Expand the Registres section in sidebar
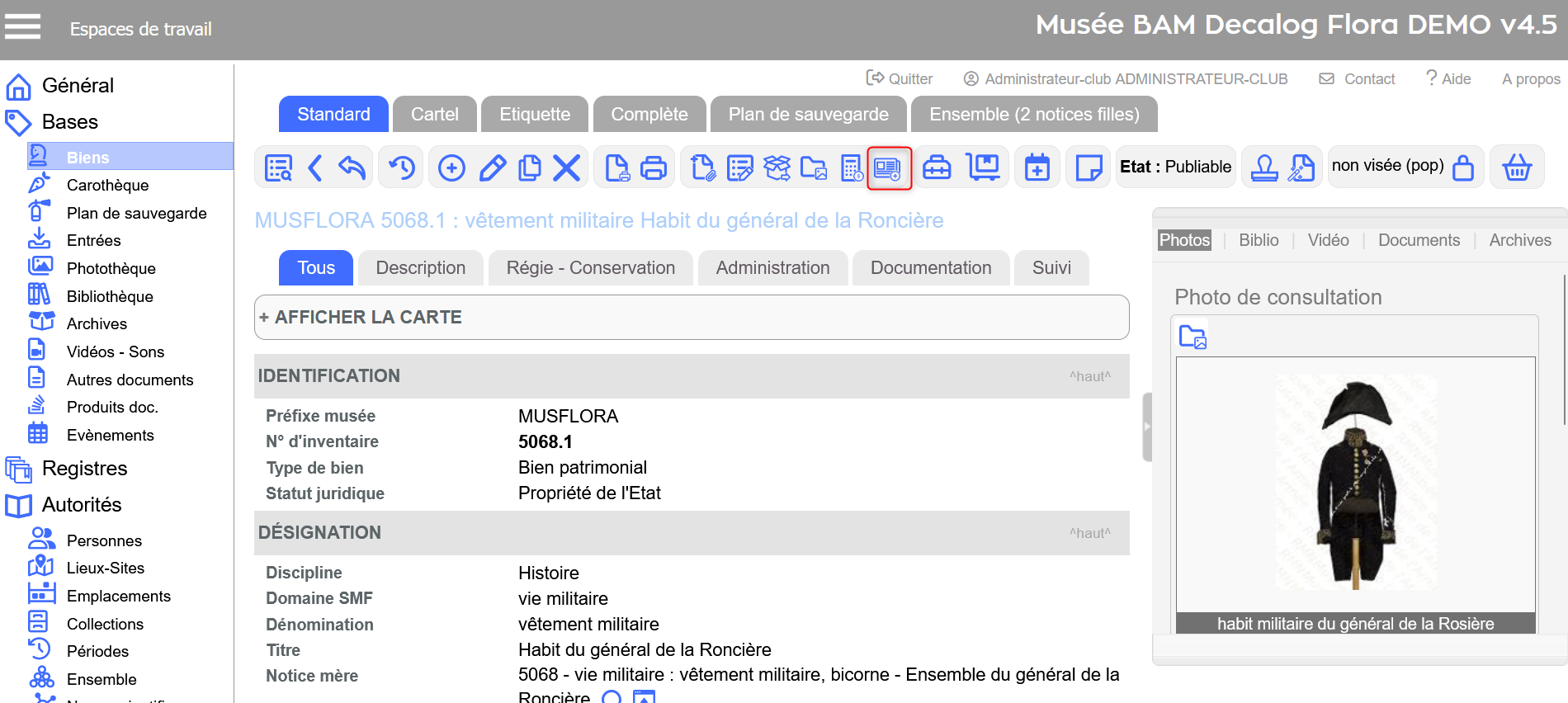 tap(84, 469)
